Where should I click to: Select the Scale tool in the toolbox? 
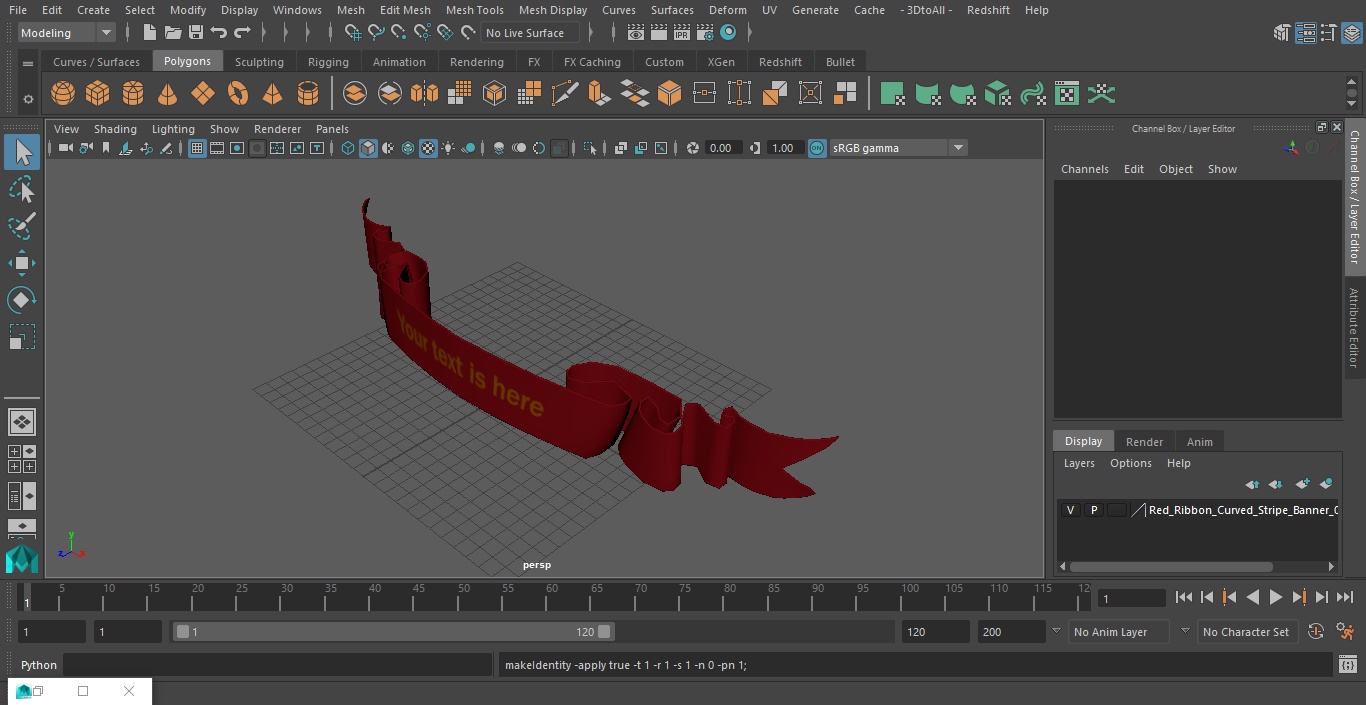tap(21, 337)
